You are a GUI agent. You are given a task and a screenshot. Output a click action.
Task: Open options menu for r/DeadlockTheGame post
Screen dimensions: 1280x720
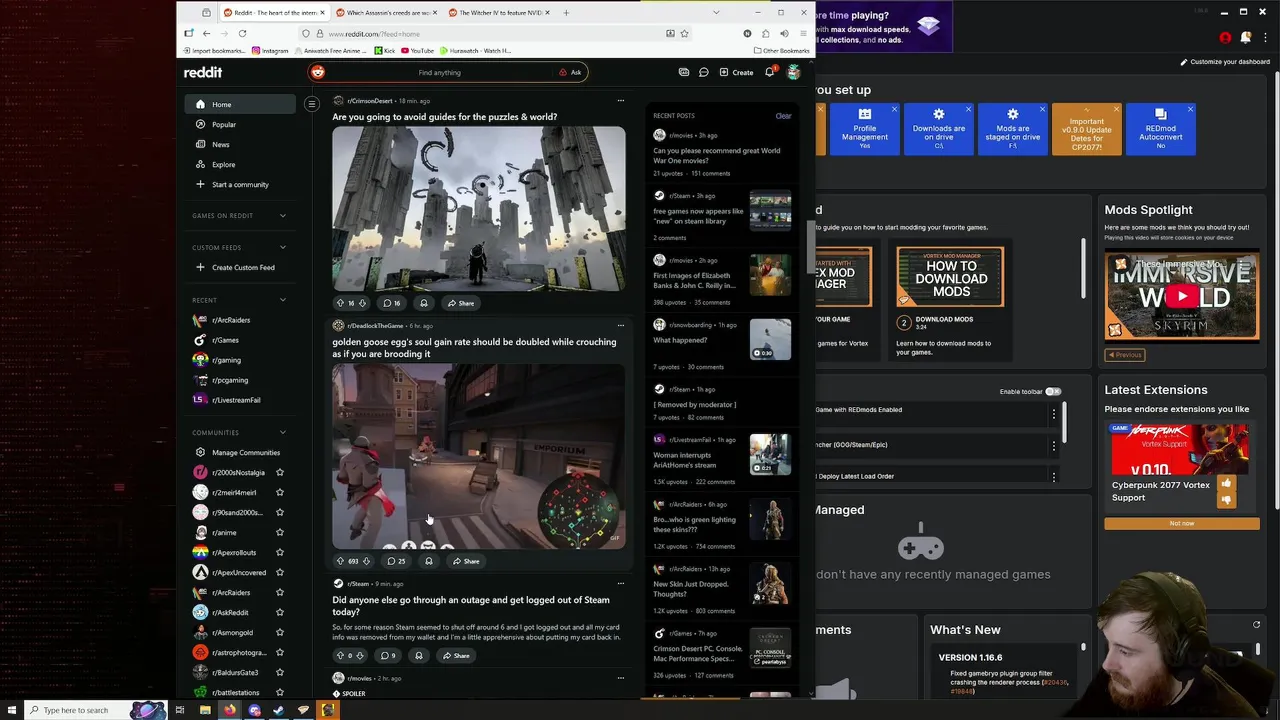(x=620, y=326)
